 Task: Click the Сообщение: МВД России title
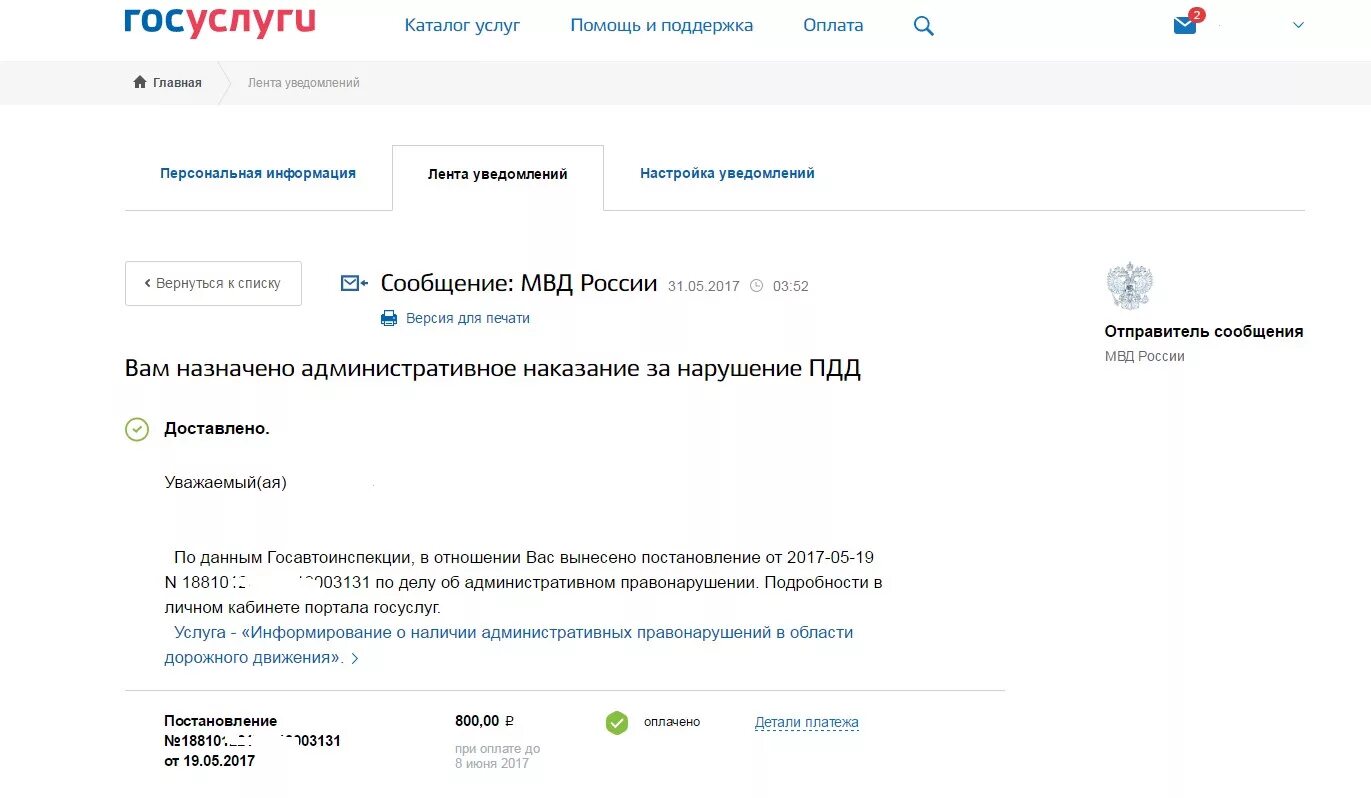tap(519, 283)
